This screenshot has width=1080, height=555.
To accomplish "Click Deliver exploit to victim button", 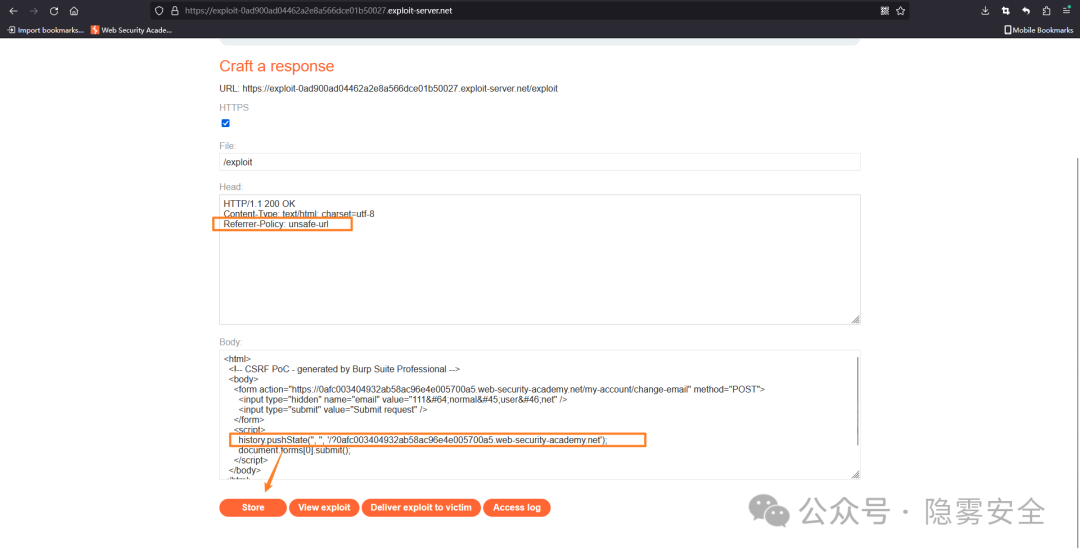I will (x=421, y=507).
